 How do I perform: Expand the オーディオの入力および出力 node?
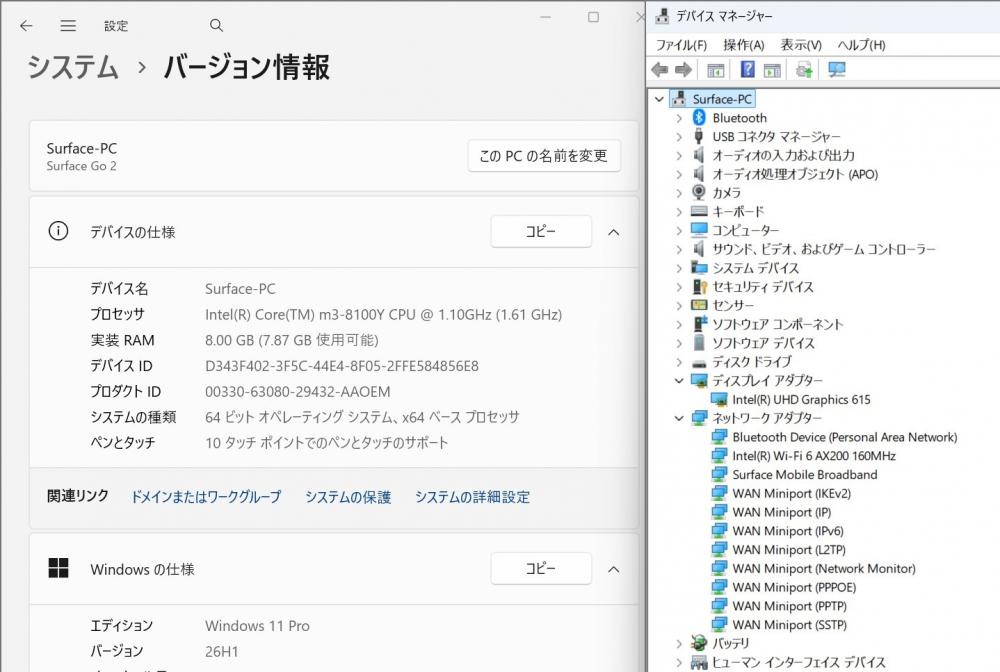click(x=679, y=156)
